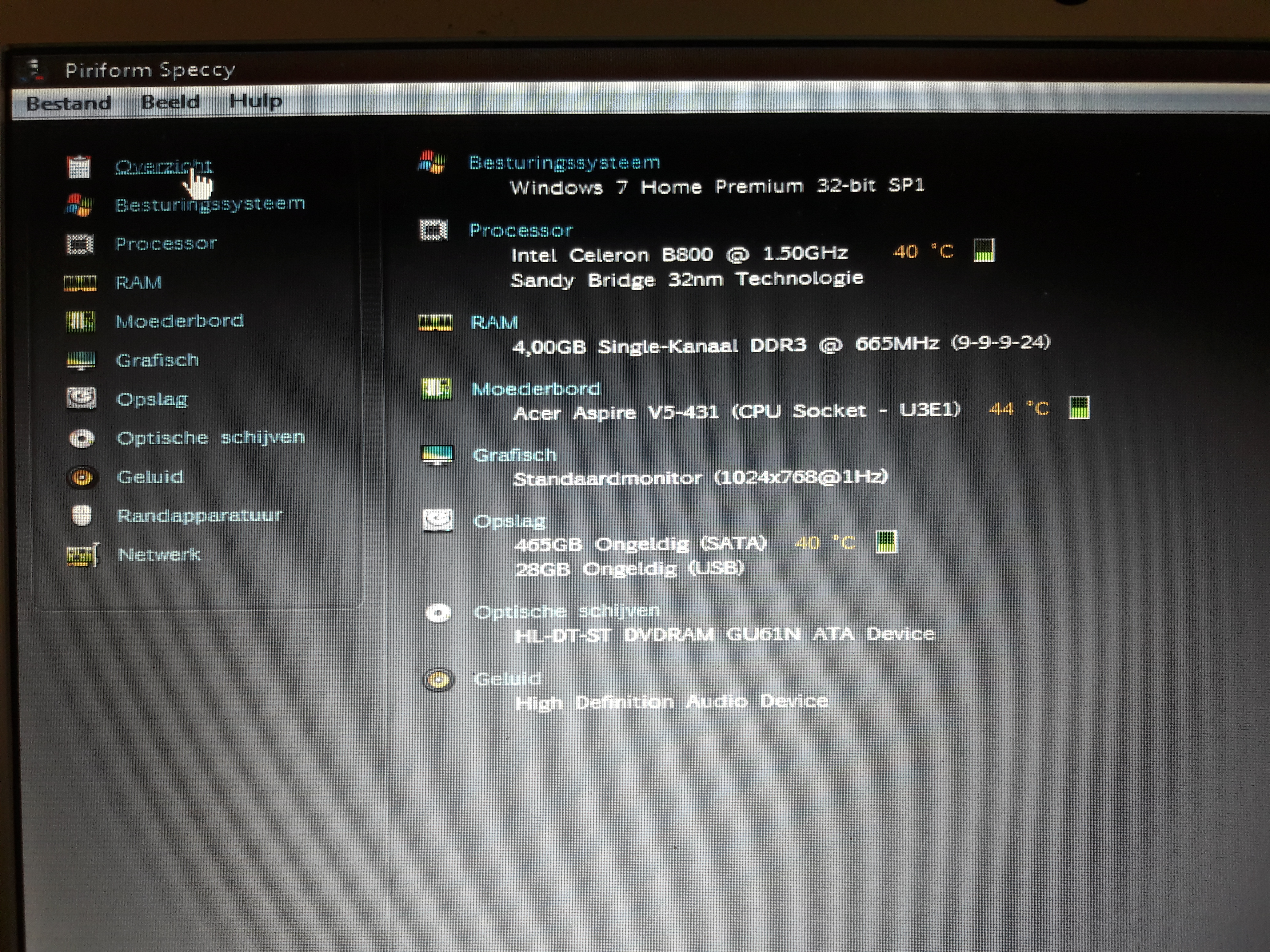Image resolution: width=1270 pixels, height=952 pixels.
Task: Click the Processor chip icon in summary panel
Action: [x=433, y=230]
